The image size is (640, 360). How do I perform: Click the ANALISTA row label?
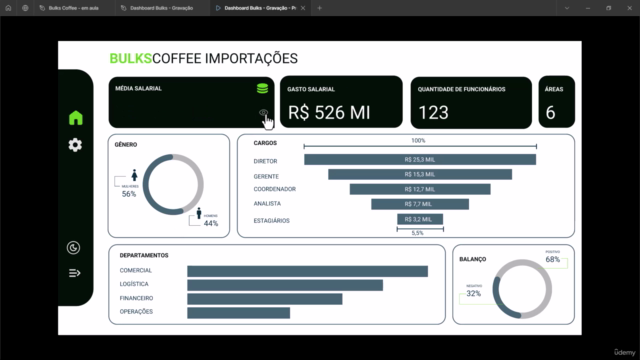[267, 203]
